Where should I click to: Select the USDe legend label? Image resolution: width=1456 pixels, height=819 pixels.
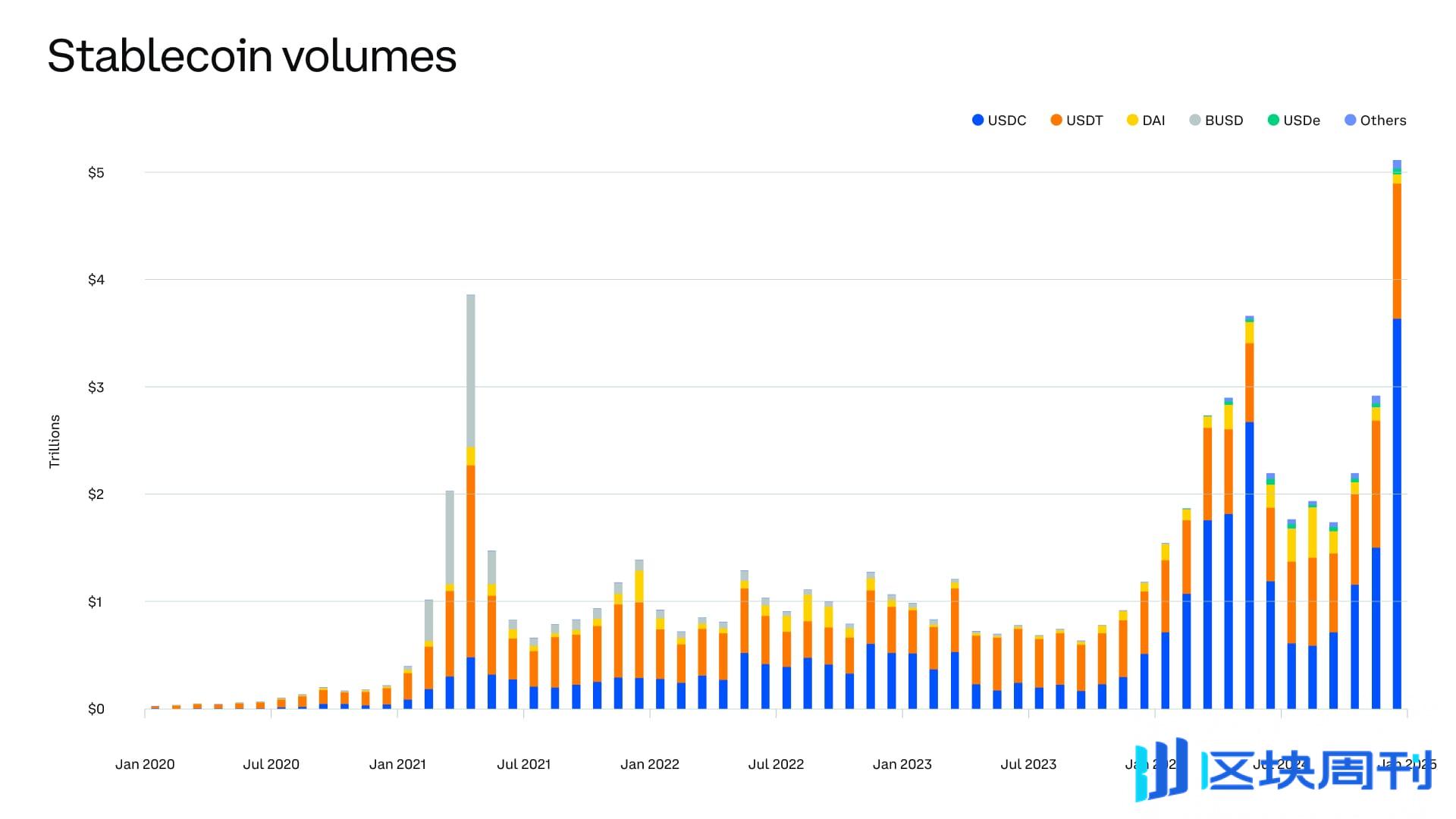coord(1301,121)
